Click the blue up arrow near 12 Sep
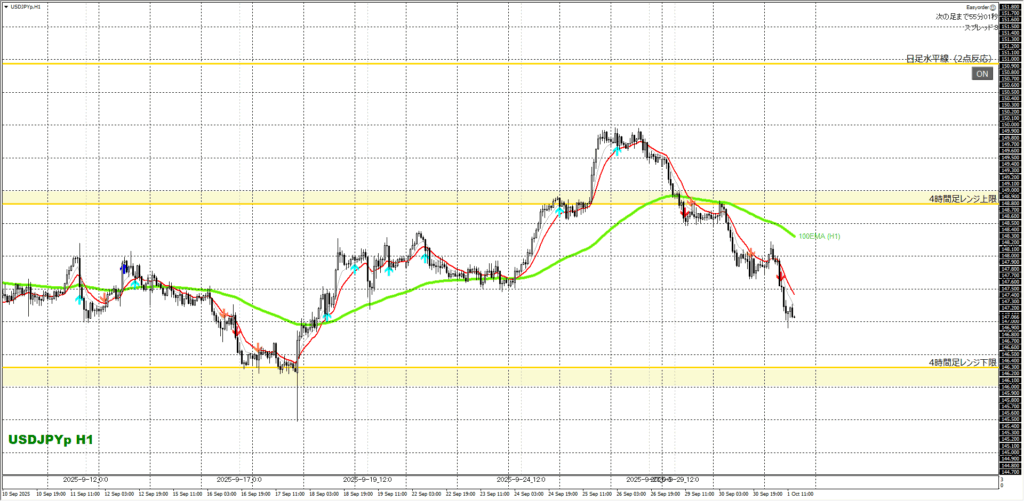1024x501 pixels. pos(123,267)
